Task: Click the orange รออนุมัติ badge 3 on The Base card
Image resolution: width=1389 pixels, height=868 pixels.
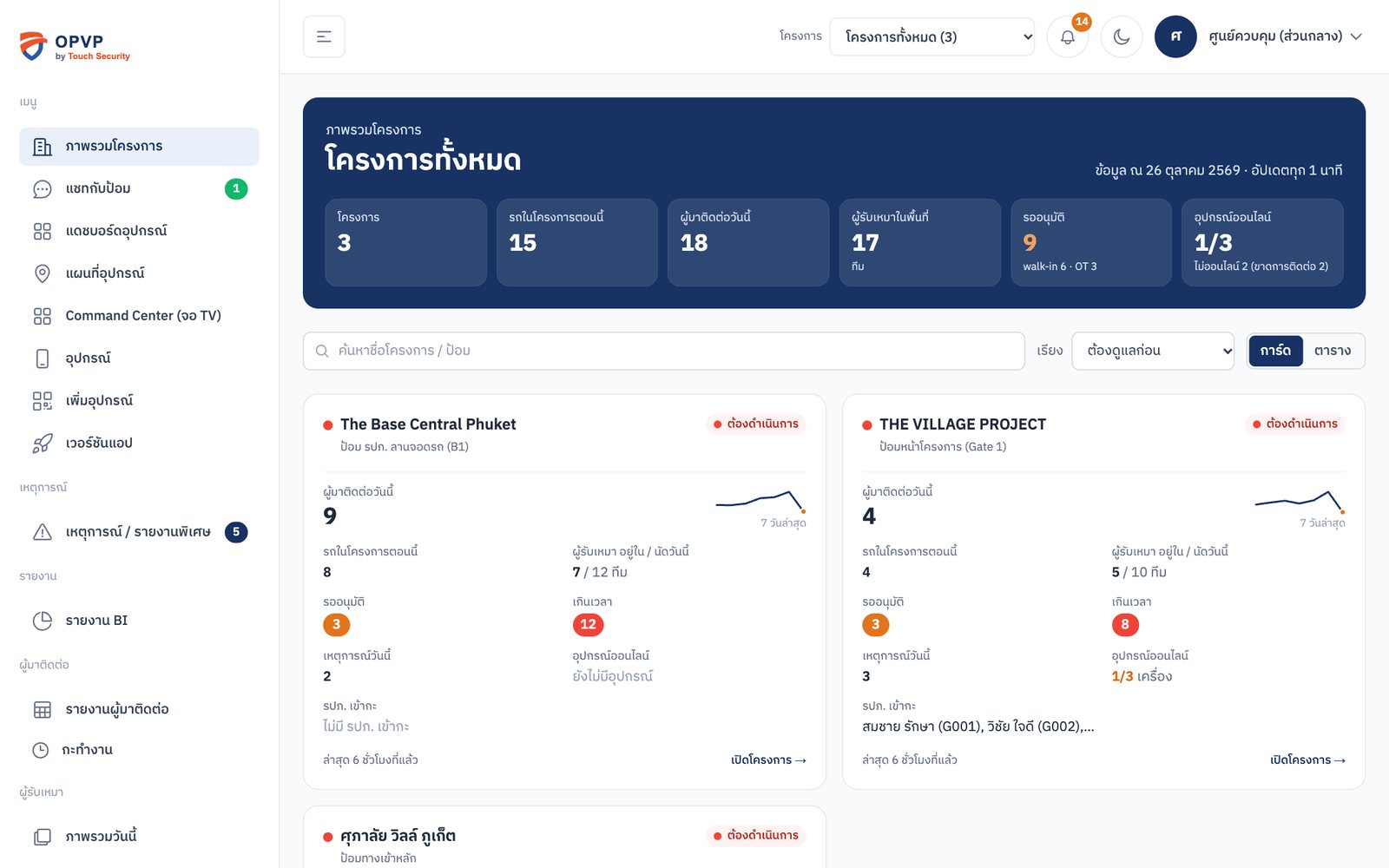Action: pos(337,624)
